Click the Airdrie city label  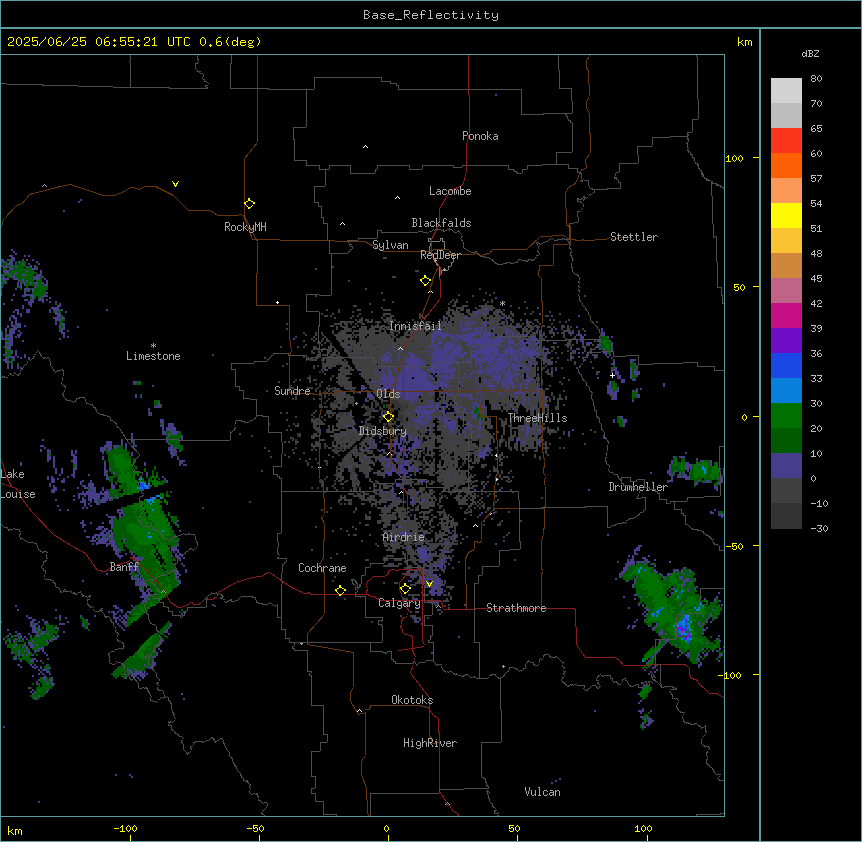point(404,537)
